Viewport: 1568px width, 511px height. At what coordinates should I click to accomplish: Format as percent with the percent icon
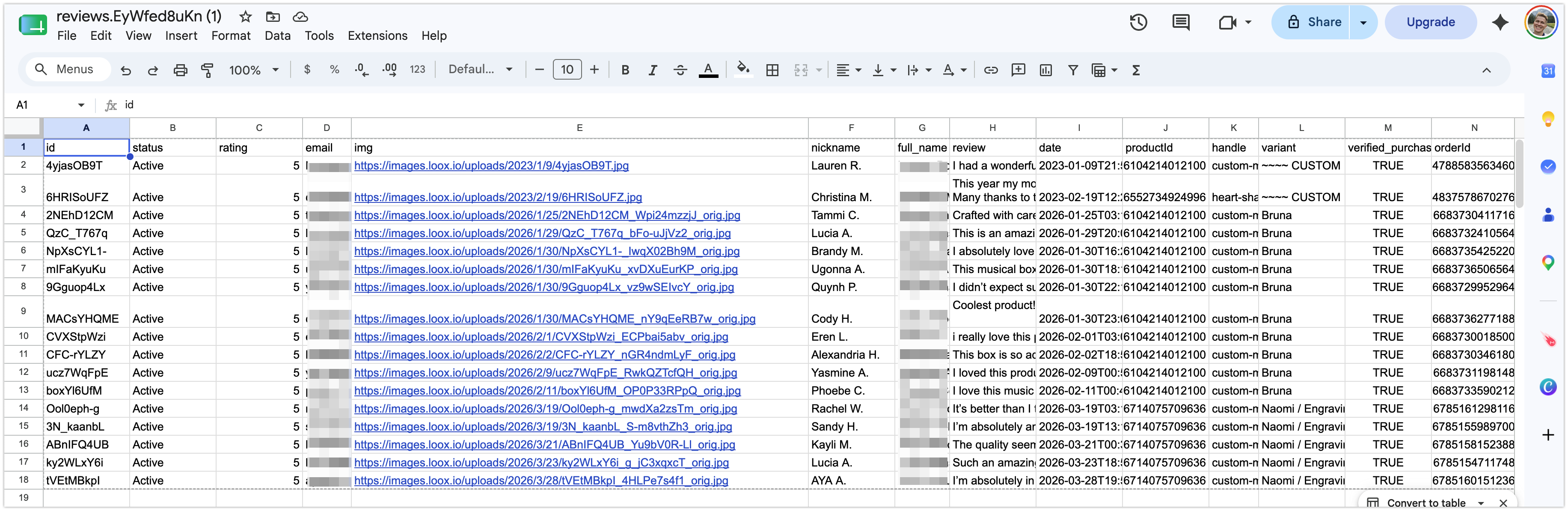pos(334,69)
